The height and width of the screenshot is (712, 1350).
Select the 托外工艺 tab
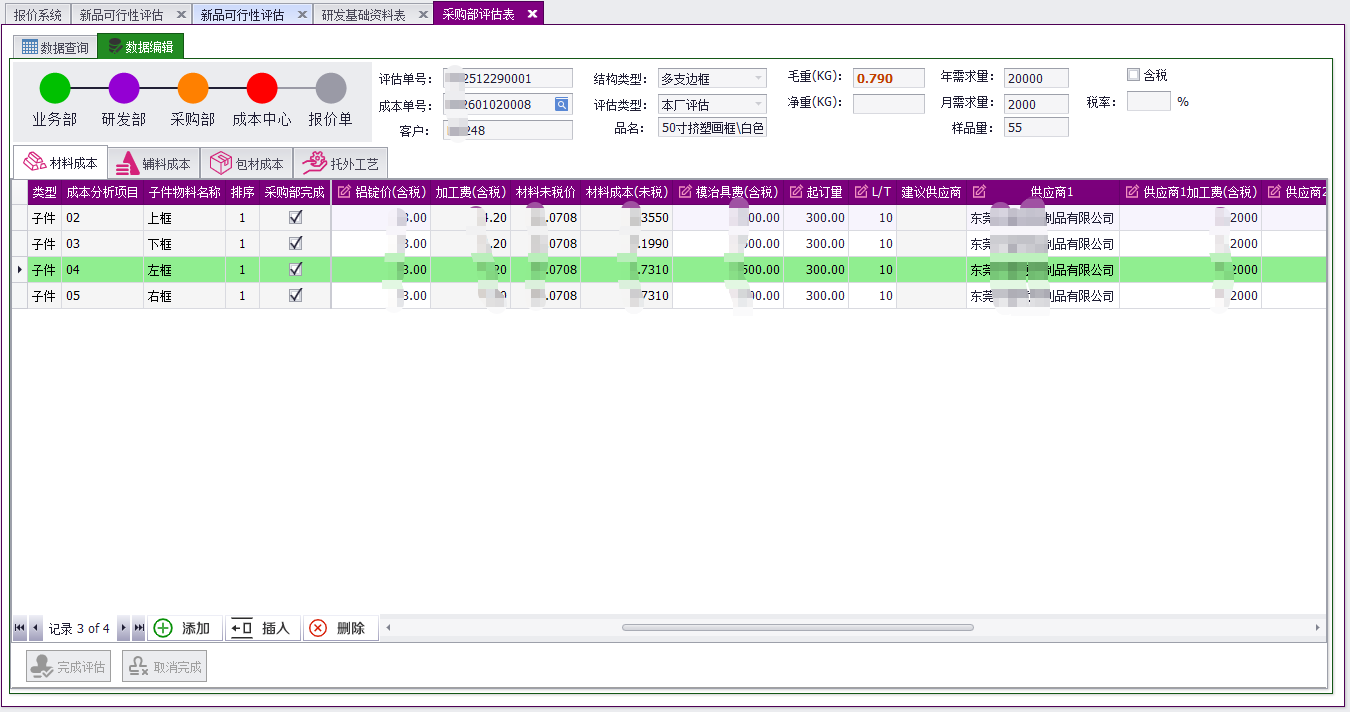coord(340,163)
